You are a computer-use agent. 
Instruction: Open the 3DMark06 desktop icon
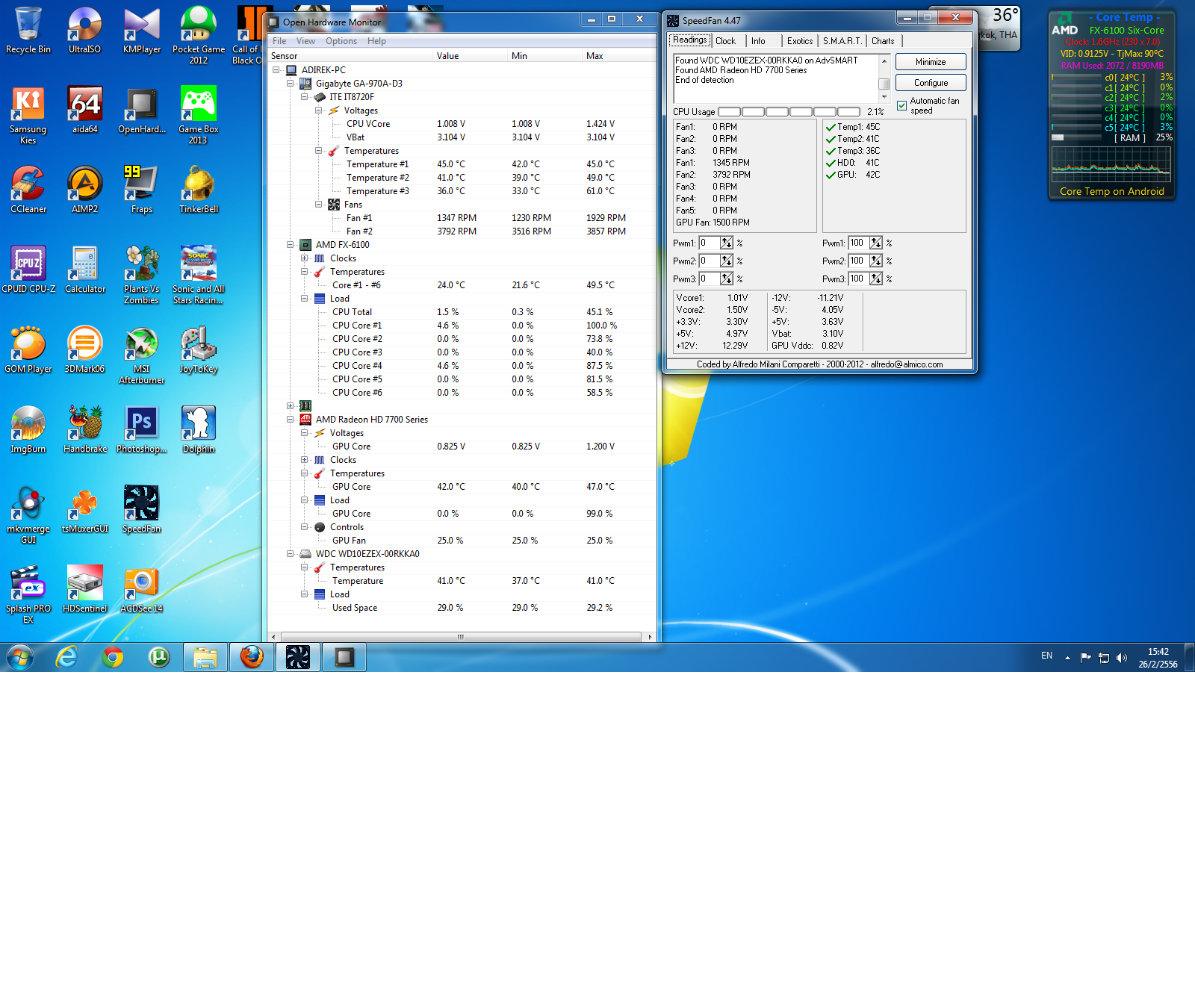coord(85,350)
